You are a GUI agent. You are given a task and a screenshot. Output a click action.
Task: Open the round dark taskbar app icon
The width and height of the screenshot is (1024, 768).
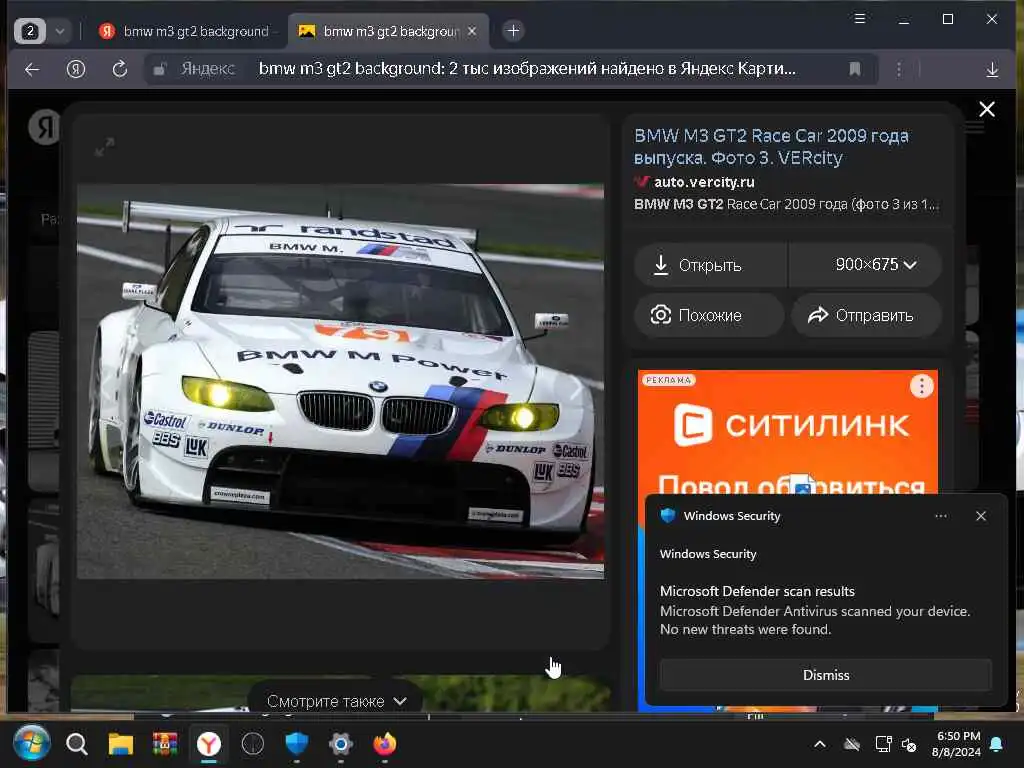point(253,744)
